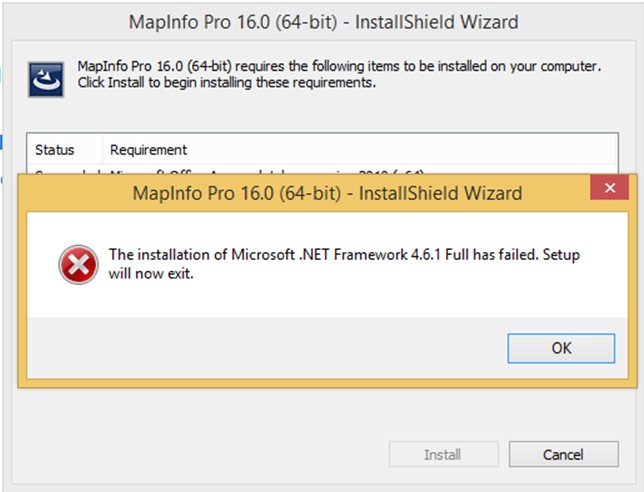Click the greyed-out Install button

[x=442, y=455]
